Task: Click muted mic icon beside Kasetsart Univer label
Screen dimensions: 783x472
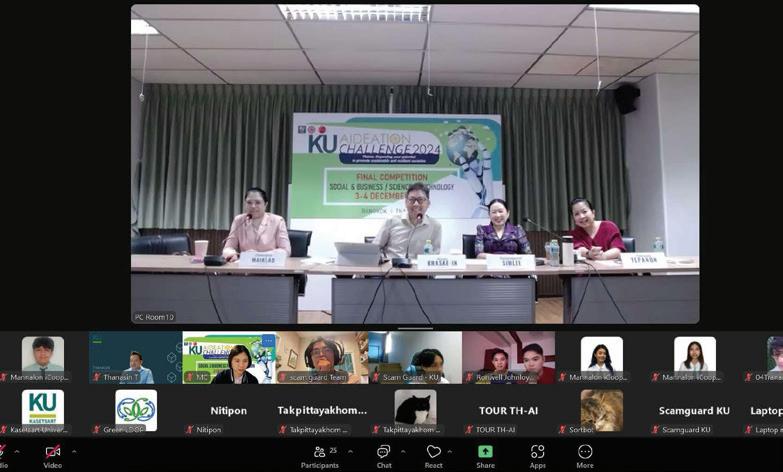Action: point(3,430)
